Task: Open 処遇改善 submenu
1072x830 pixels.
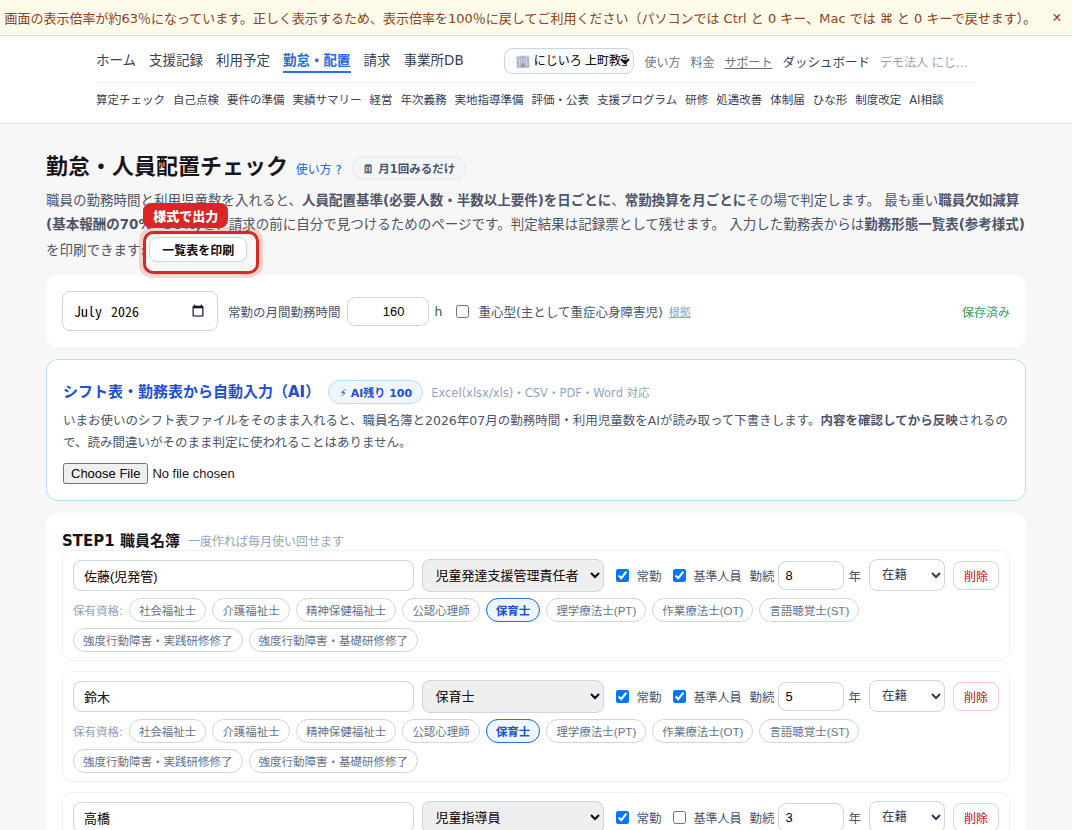Action: [x=739, y=100]
